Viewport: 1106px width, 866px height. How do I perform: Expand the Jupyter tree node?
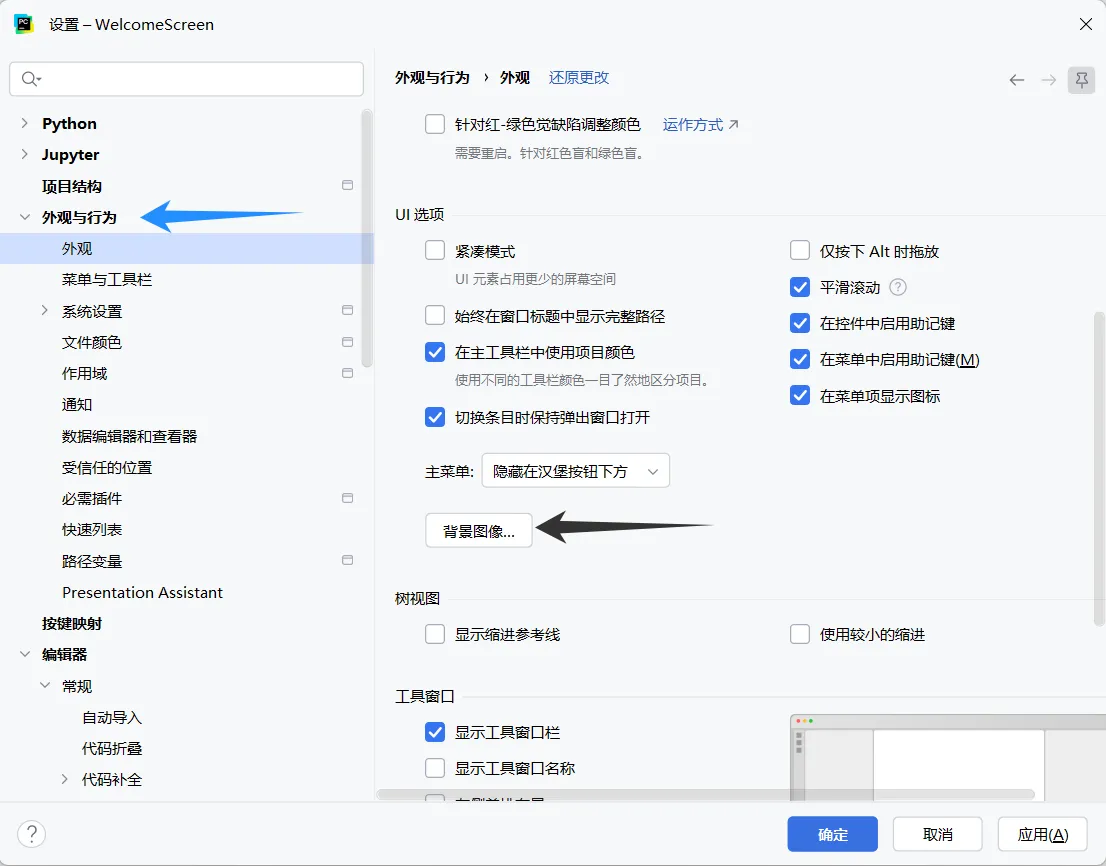[x=25, y=154]
